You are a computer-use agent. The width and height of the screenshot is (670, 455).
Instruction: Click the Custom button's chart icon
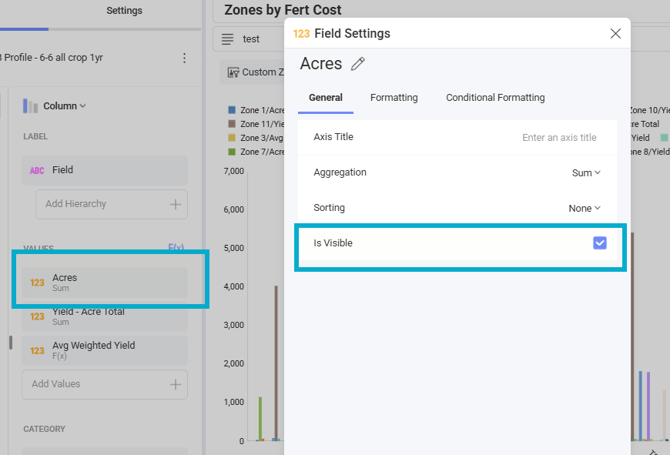pyautogui.click(x=233, y=72)
